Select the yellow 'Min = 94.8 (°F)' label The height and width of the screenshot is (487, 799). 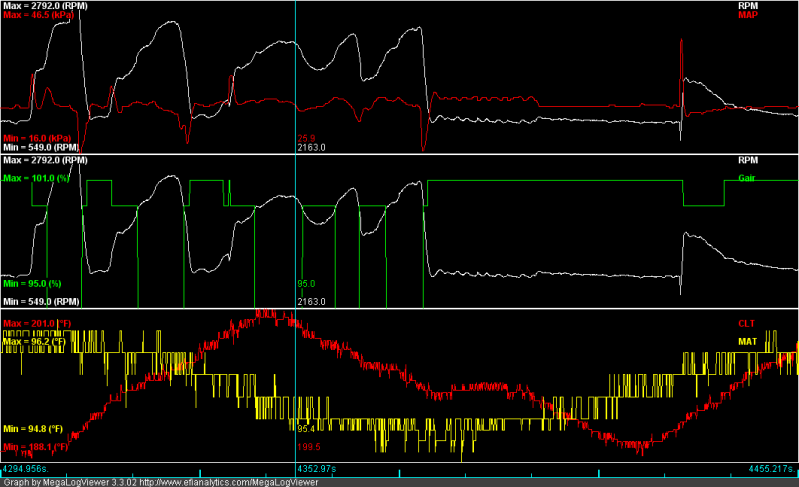(x=33, y=429)
